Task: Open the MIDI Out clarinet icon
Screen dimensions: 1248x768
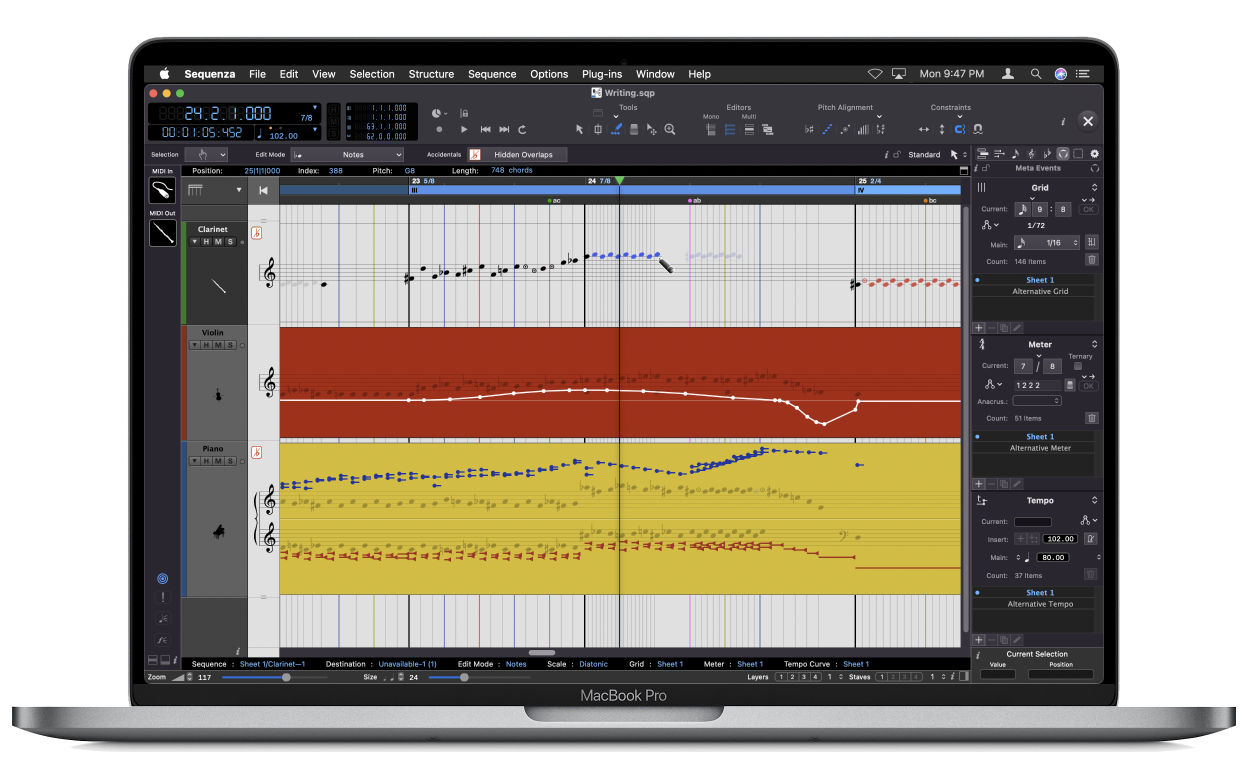Action: (161, 233)
